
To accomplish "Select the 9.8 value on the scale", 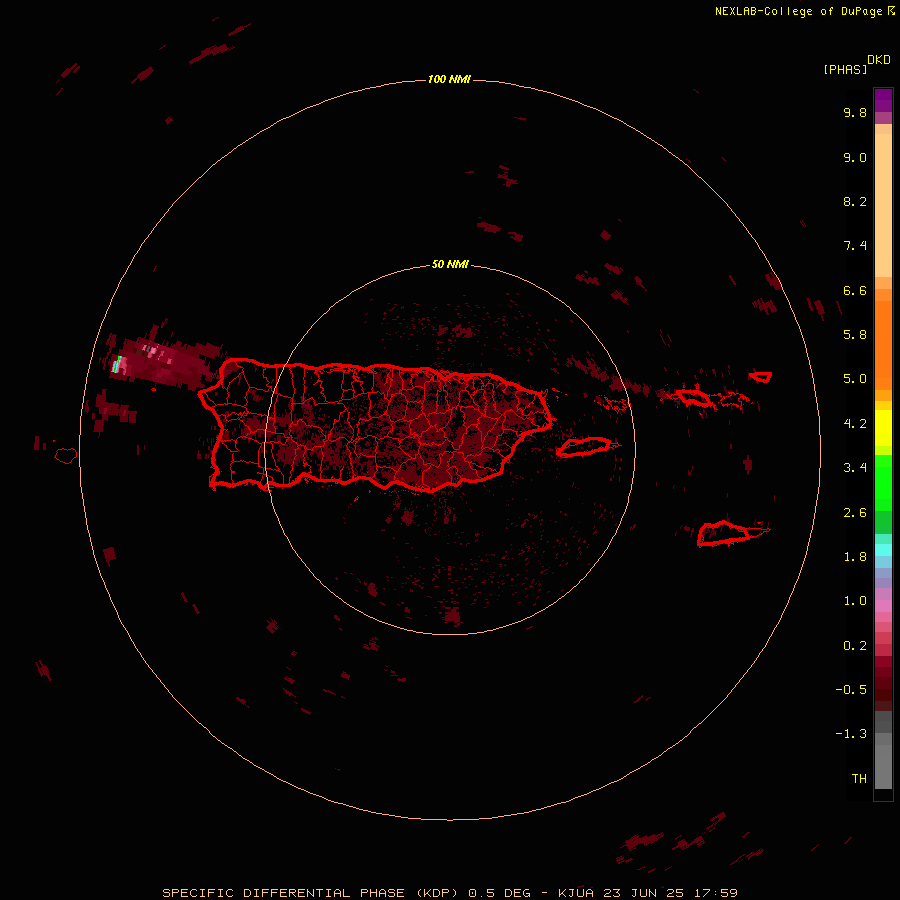I will (x=855, y=112).
